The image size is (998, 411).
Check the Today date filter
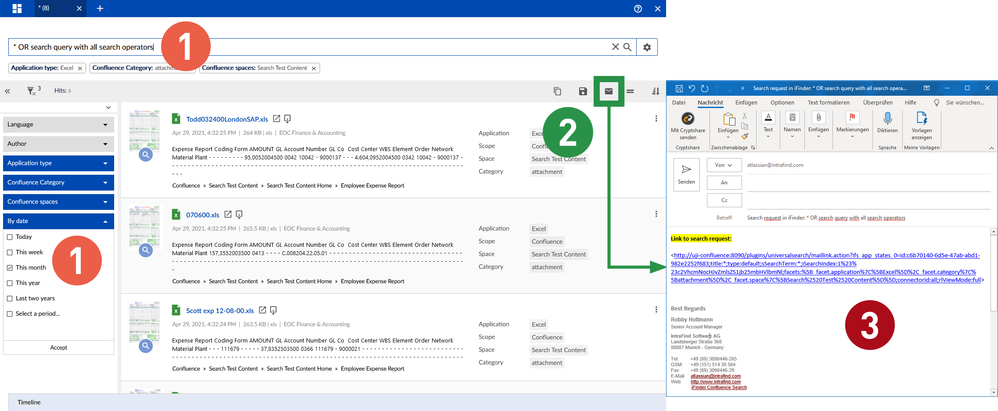(10, 237)
